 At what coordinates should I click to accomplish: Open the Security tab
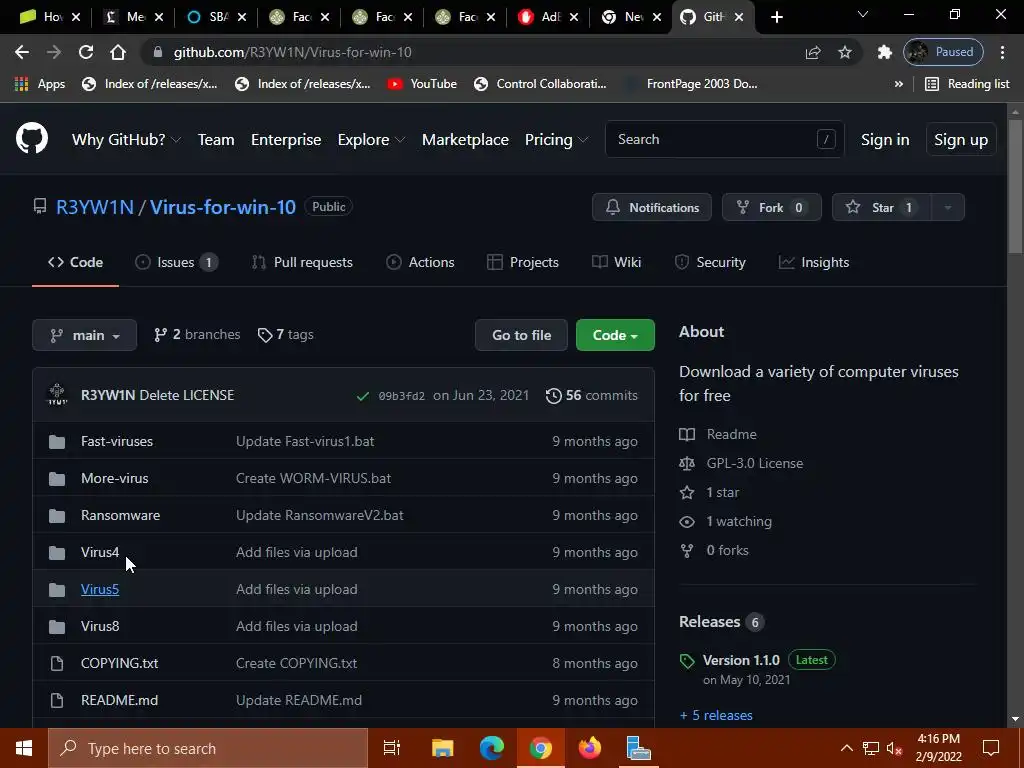[x=709, y=262]
